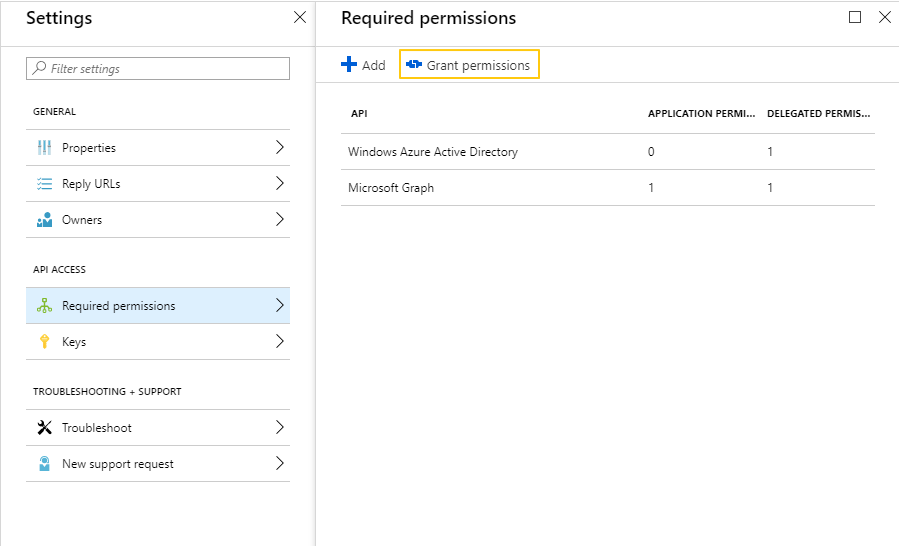Focus the Filter settings search box

(x=158, y=69)
